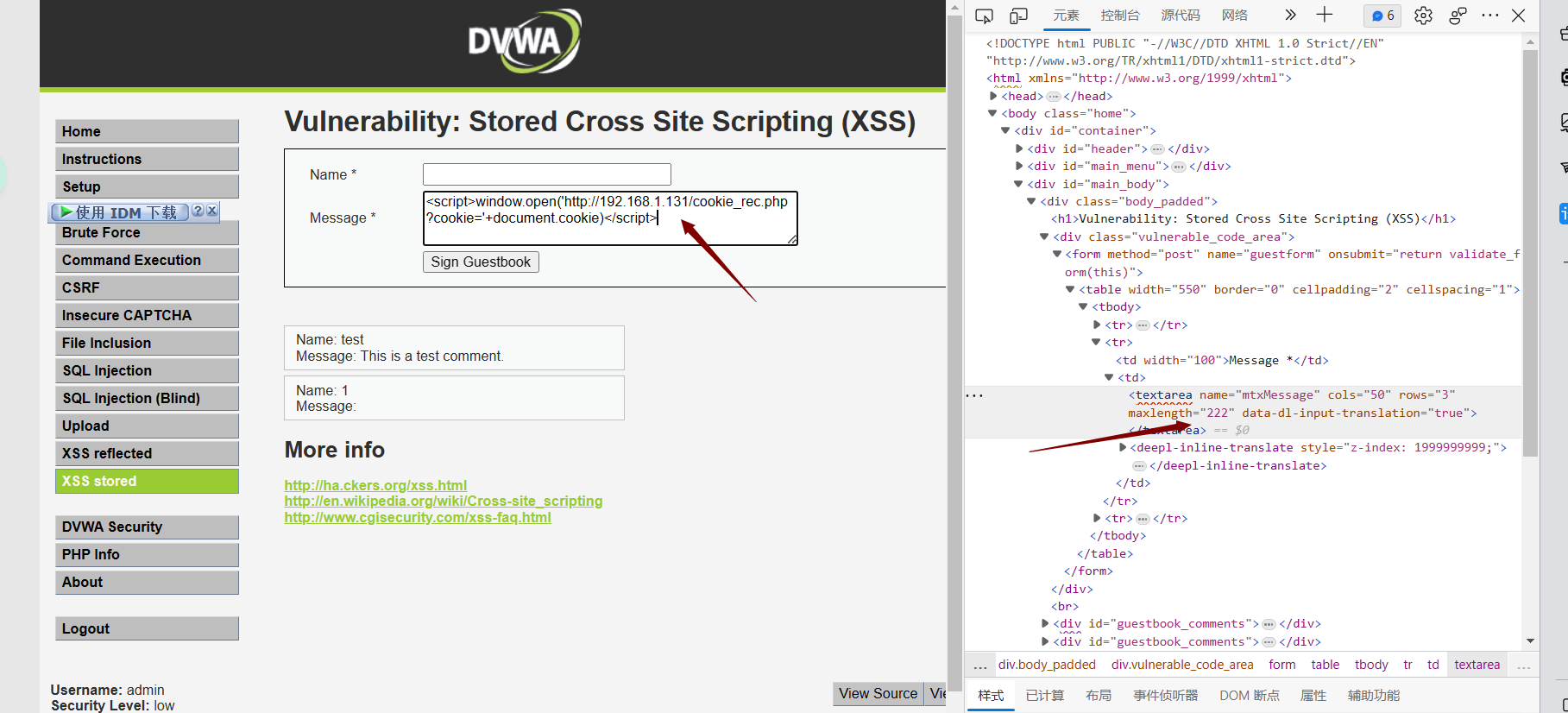This screenshot has width=1568, height=713.
Task: Open the XSS reflected menu item
Action: click(147, 453)
